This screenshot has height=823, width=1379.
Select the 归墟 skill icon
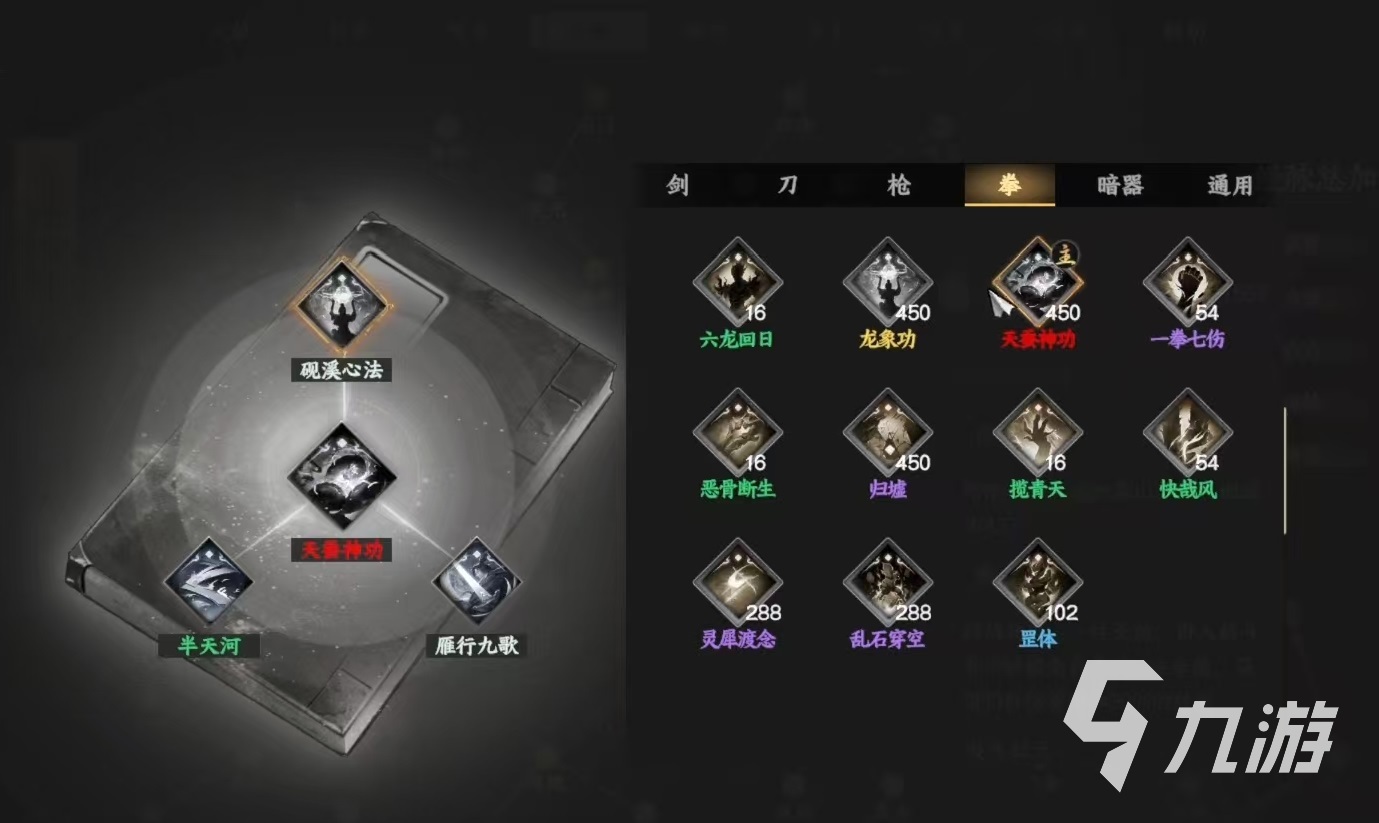[x=887, y=434]
